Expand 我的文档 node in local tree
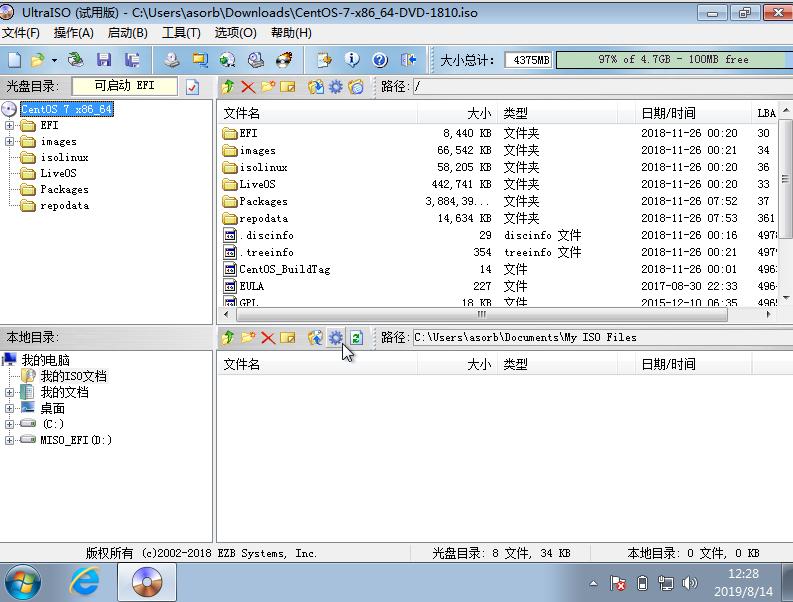Viewport: 793px width, 602px height. point(10,393)
